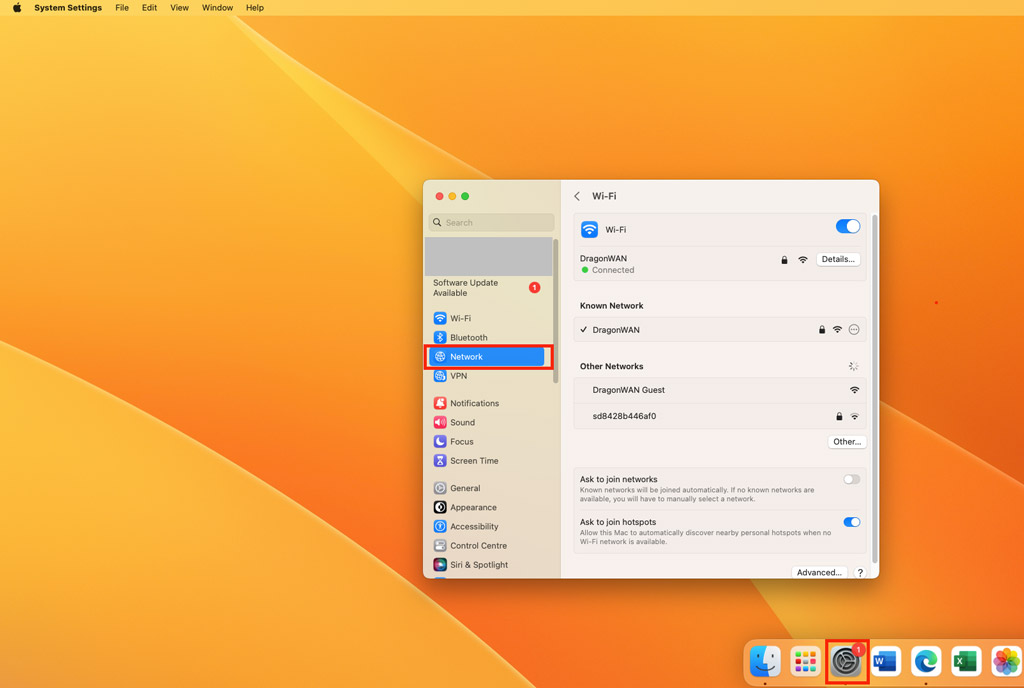
Task: Enable Ask to join networks
Action: 851,479
